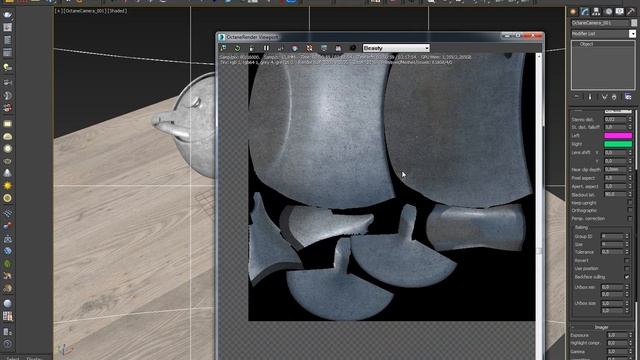The width and height of the screenshot is (640, 360).
Task: Toggle the Keep upright checkbox
Action: pos(629,203)
